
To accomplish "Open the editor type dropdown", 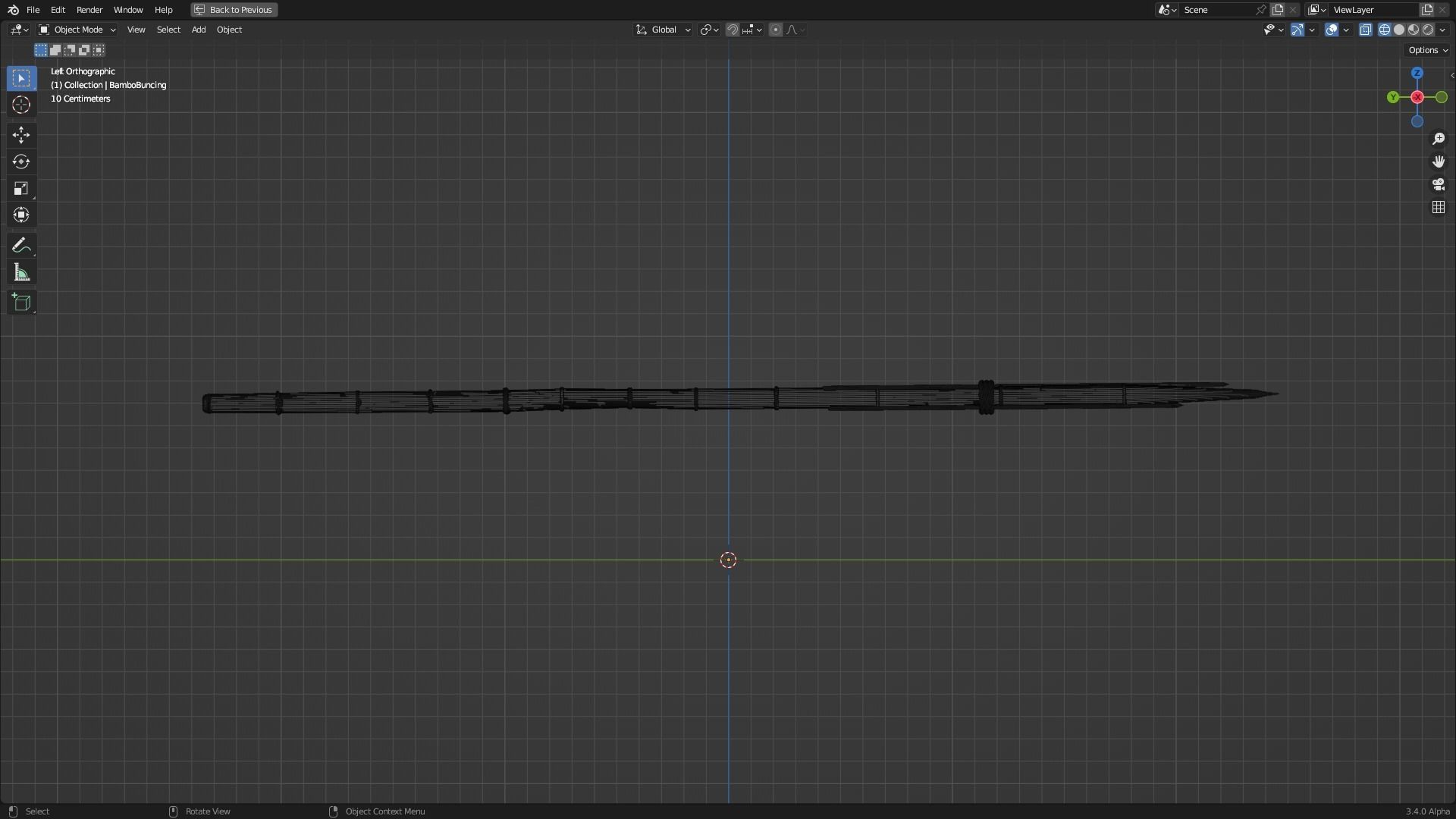I will pos(19,30).
